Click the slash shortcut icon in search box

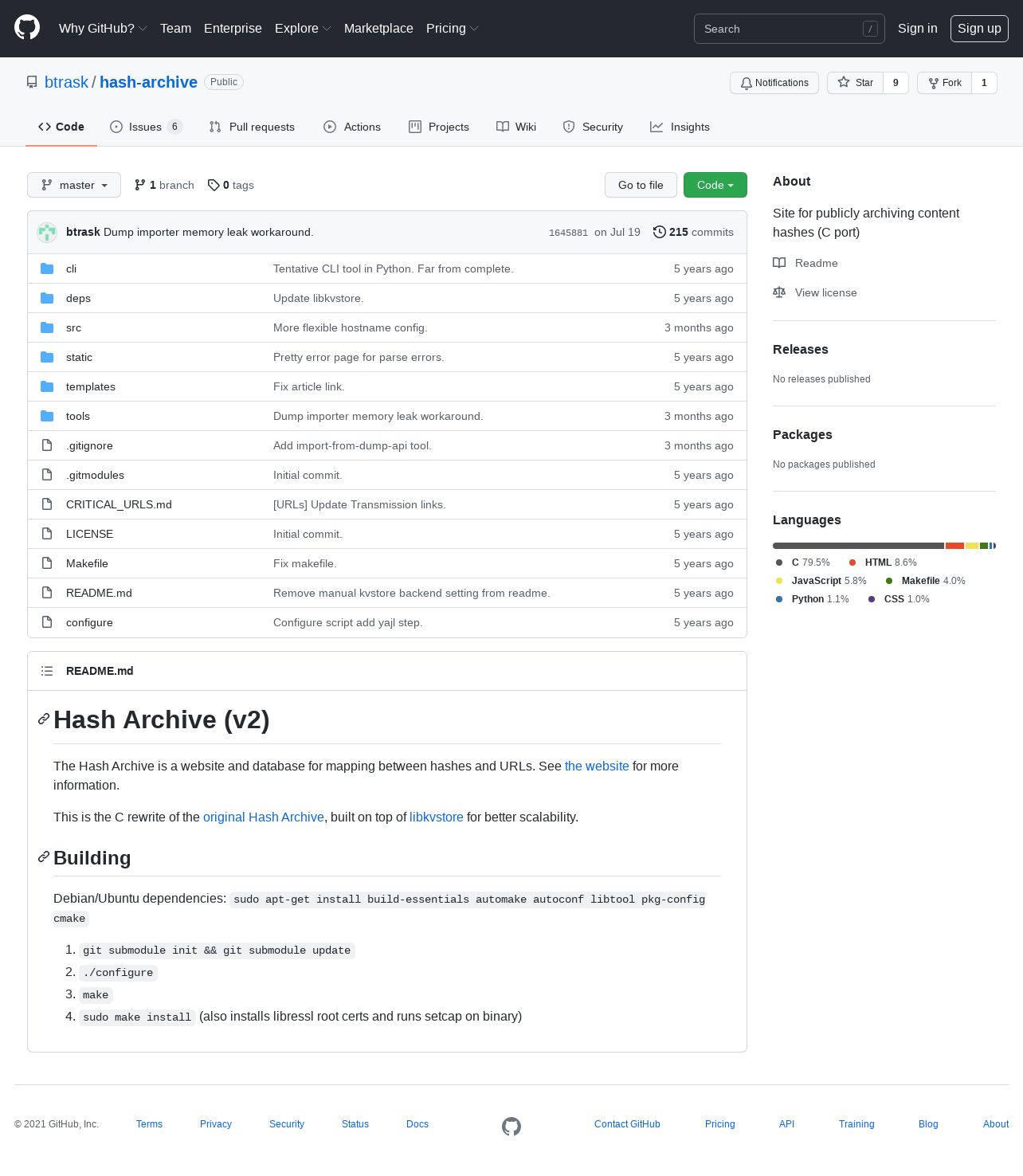(x=870, y=29)
